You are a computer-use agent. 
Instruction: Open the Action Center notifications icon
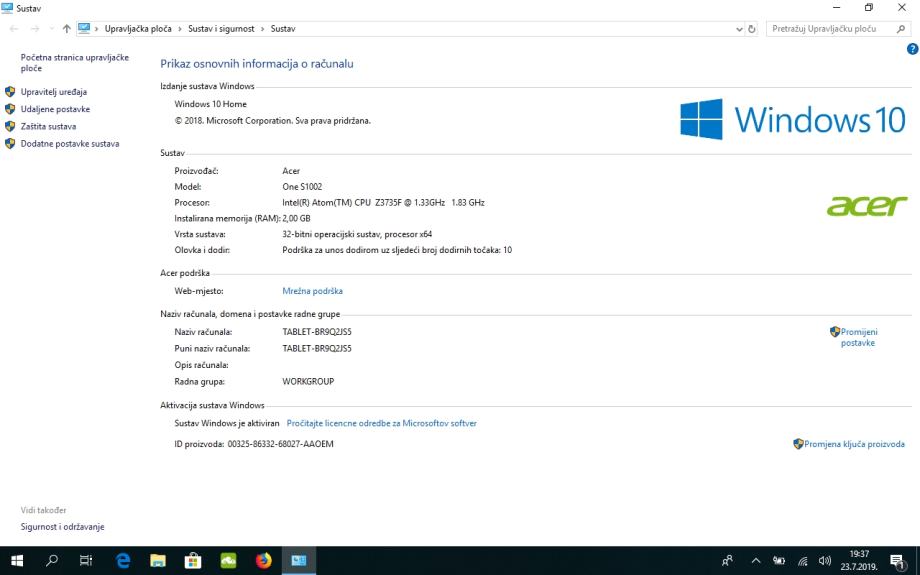(x=897, y=561)
